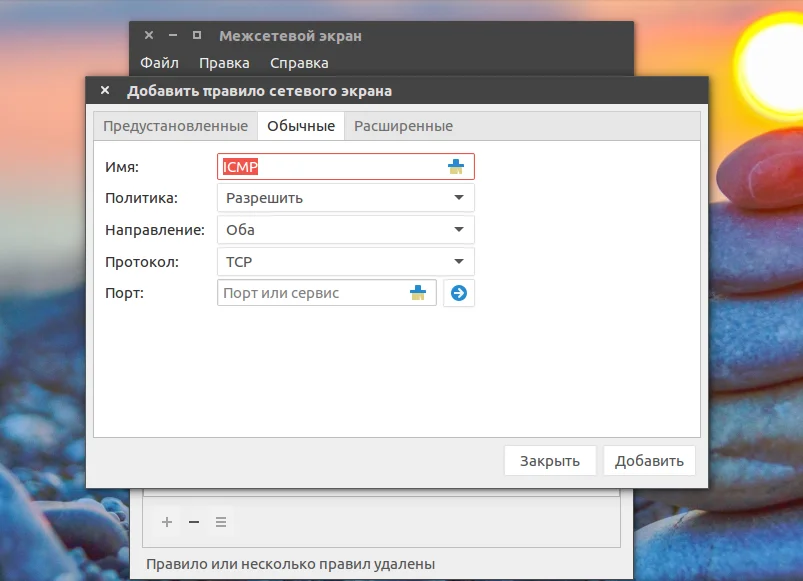The height and width of the screenshot is (581, 803).
Task: Click the Направление: label
Action: pyautogui.click(x=155, y=230)
